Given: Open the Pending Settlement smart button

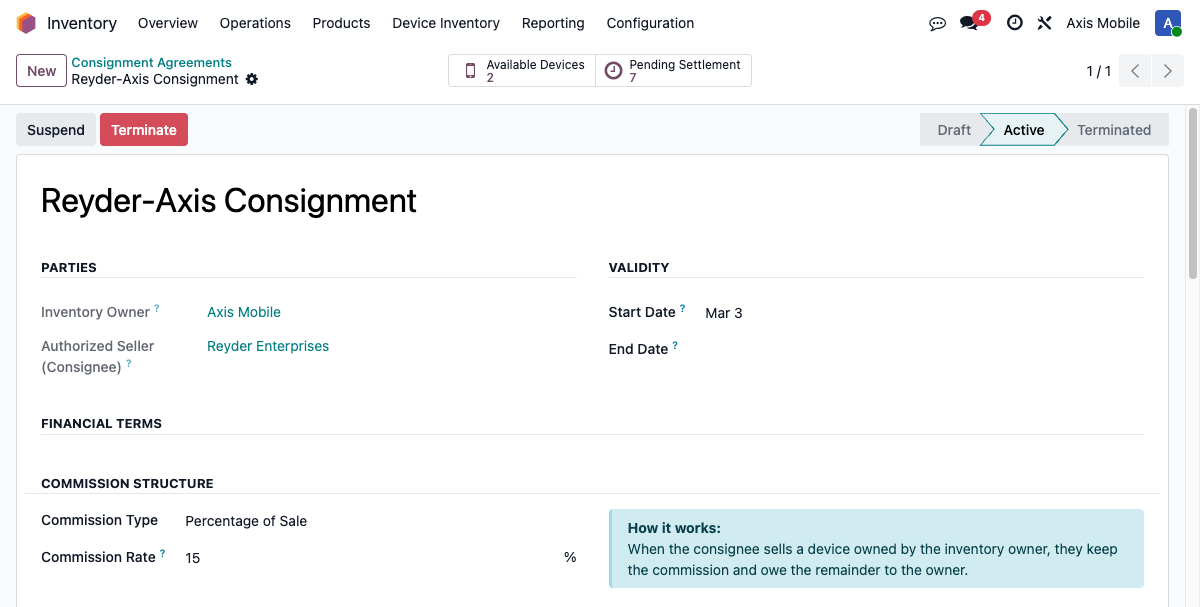Looking at the screenshot, I should (673, 70).
